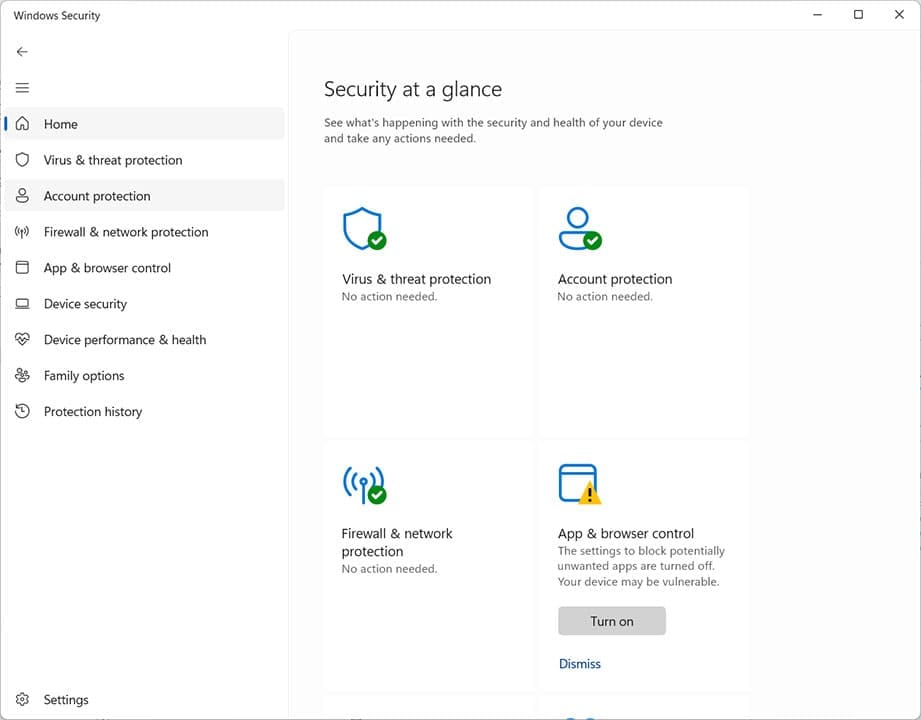This screenshot has height=720, width=921.
Task: Click the large shield icon on Virus & threat card
Action: [x=364, y=228]
